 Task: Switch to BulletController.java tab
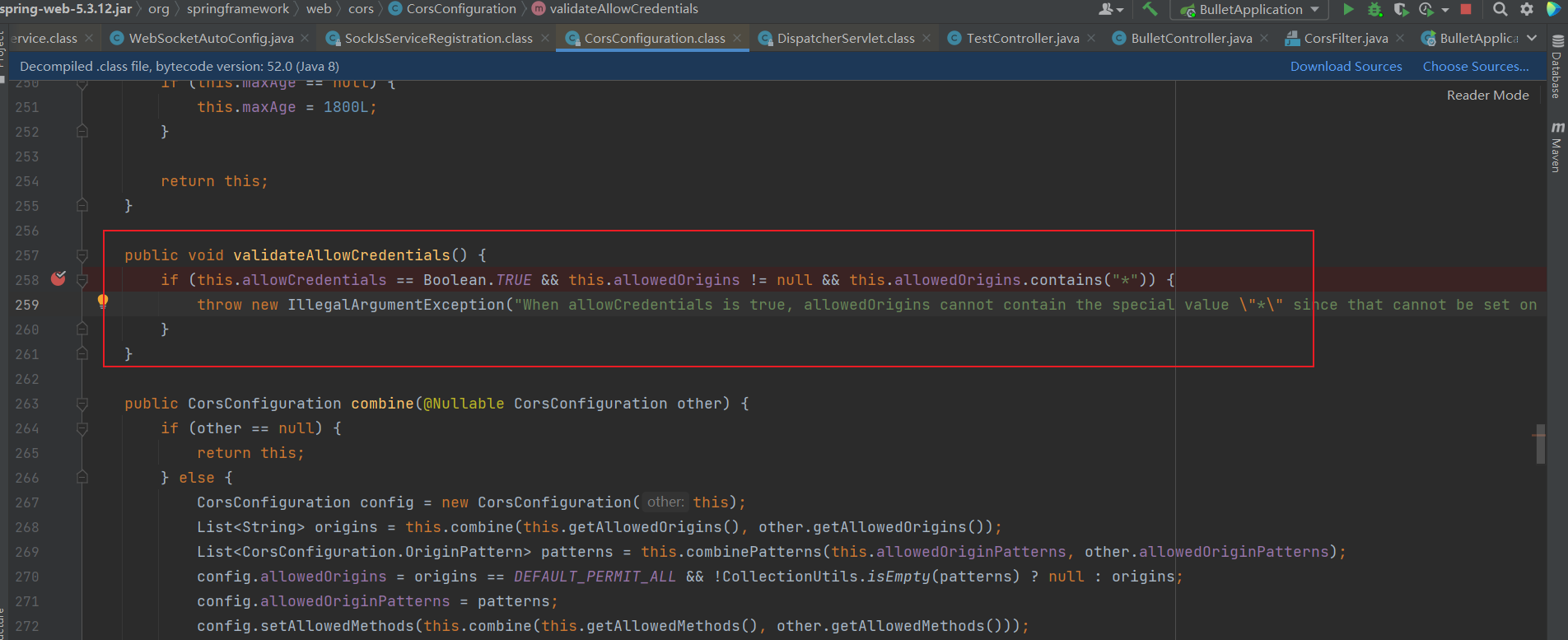[1191, 38]
